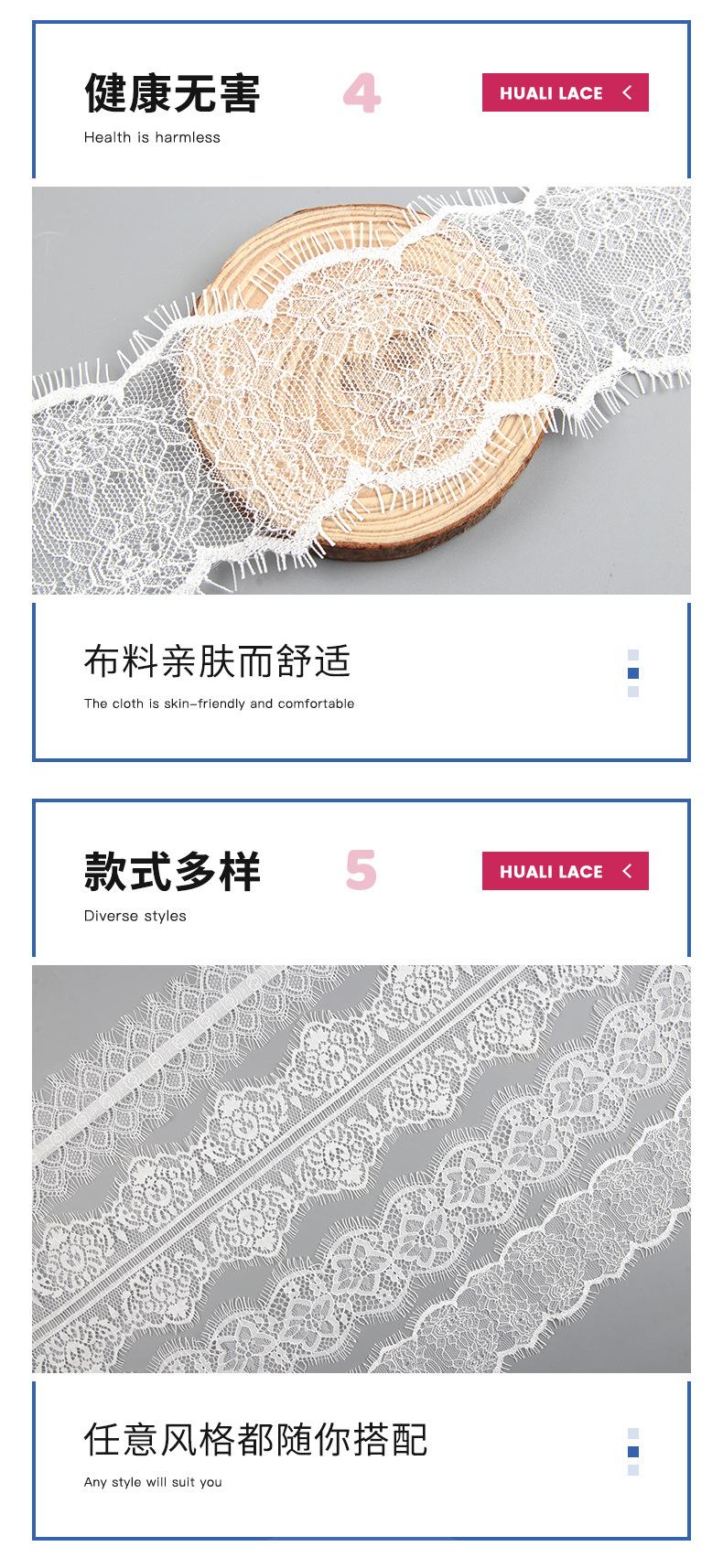Click the 任意风格都随你搭配 caption
The image size is (723, 1568).
(x=255, y=1439)
